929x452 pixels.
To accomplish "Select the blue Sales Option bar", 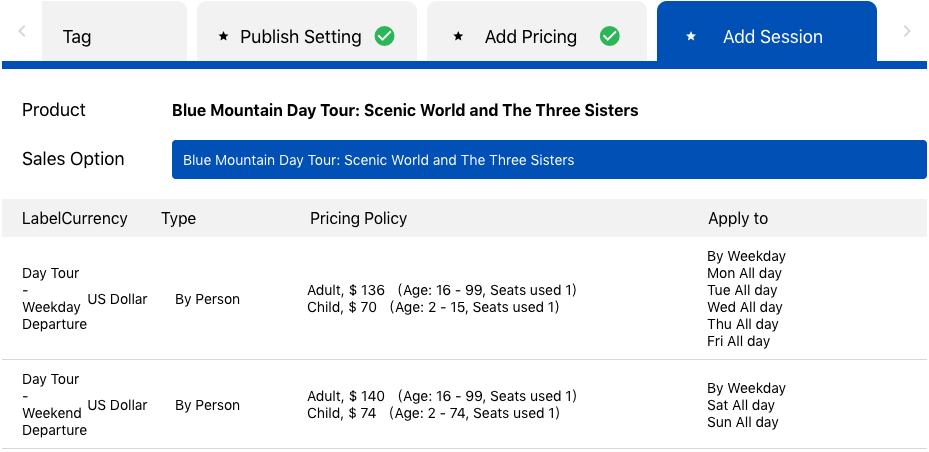I will point(548,160).
